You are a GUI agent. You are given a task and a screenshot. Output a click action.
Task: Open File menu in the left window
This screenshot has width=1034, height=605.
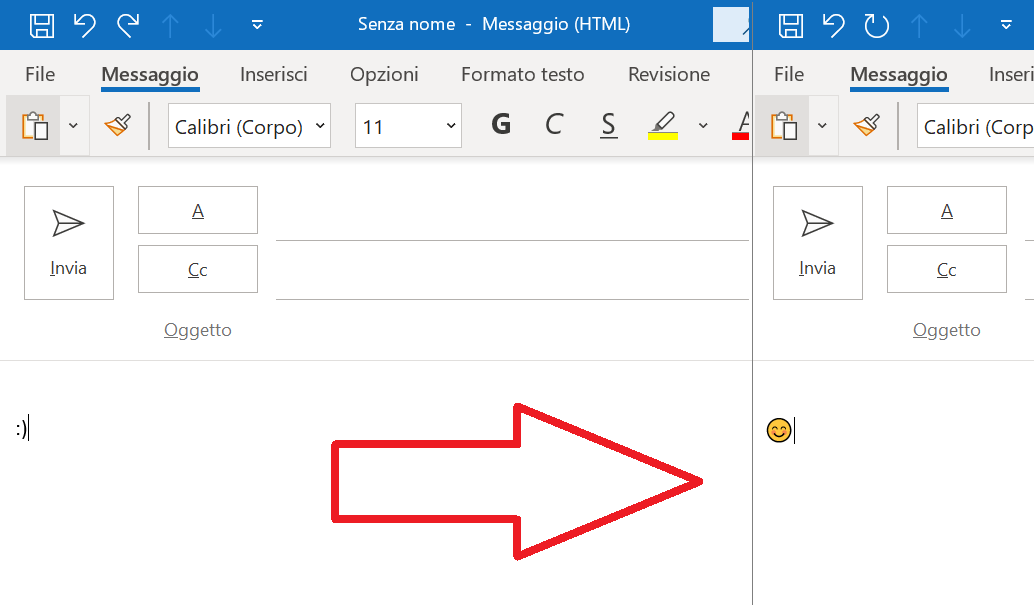[40, 75]
